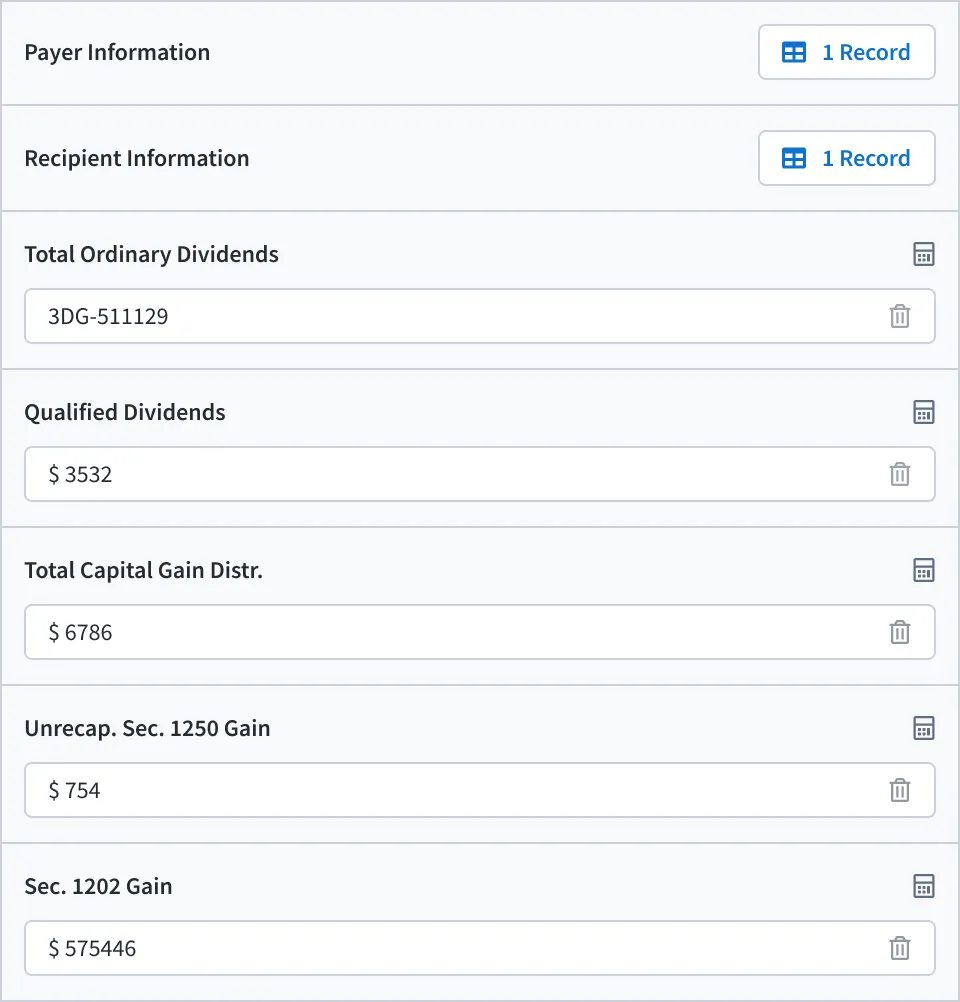960x1002 pixels.
Task: Open calculator for Total Capital Gain Distr.
Action: click(x=924, y=570)
